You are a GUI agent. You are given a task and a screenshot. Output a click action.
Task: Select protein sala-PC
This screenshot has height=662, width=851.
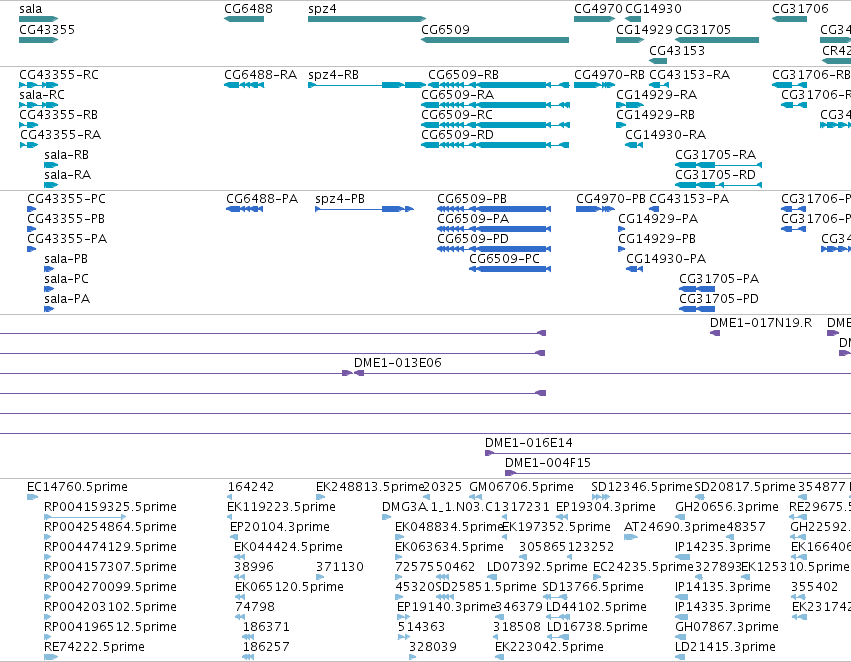tap(49, 289)
